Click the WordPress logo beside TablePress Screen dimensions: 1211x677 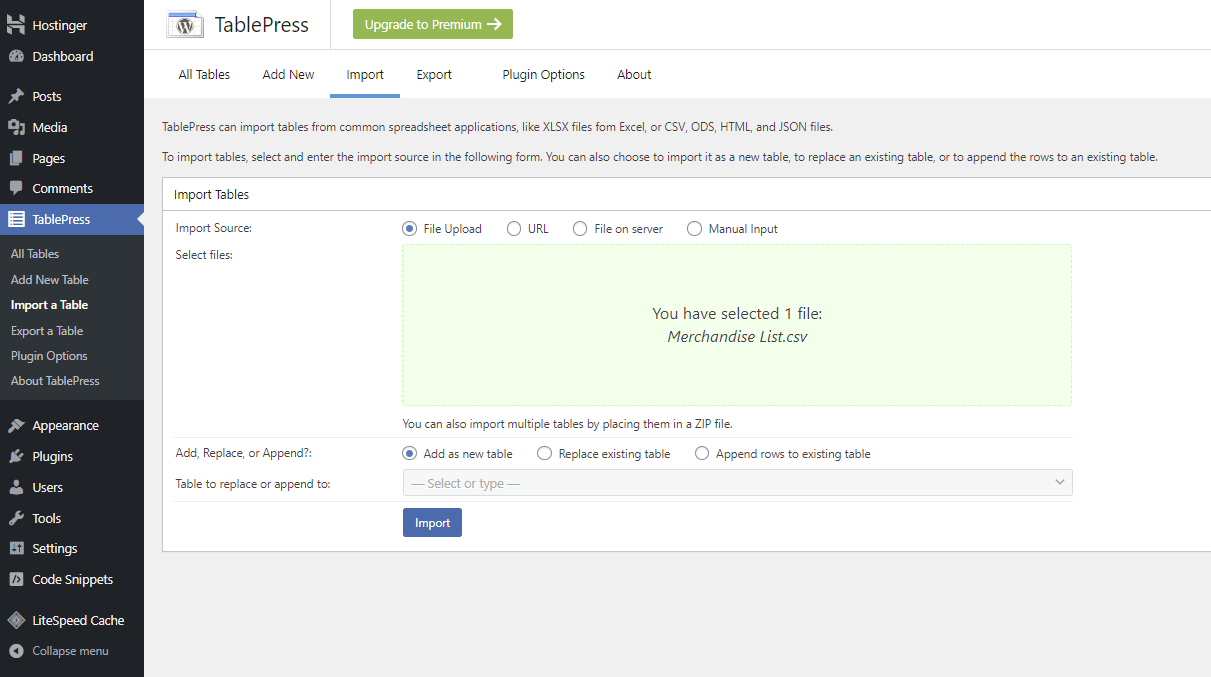[x=184, y=24]
